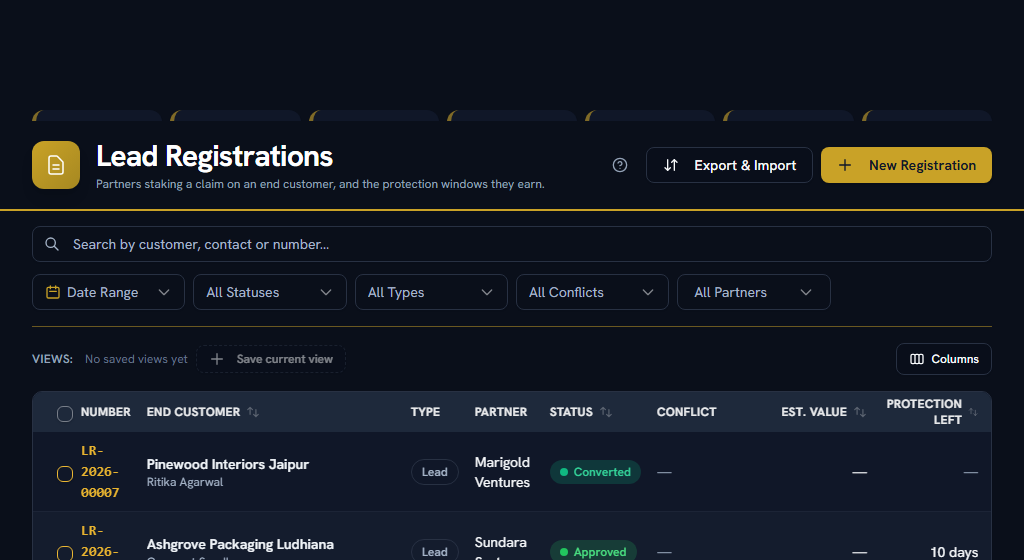This screenshot has width=1024, height=560.
Task: Click the columns icon beside Columns label
Action: tap(917, 359)
